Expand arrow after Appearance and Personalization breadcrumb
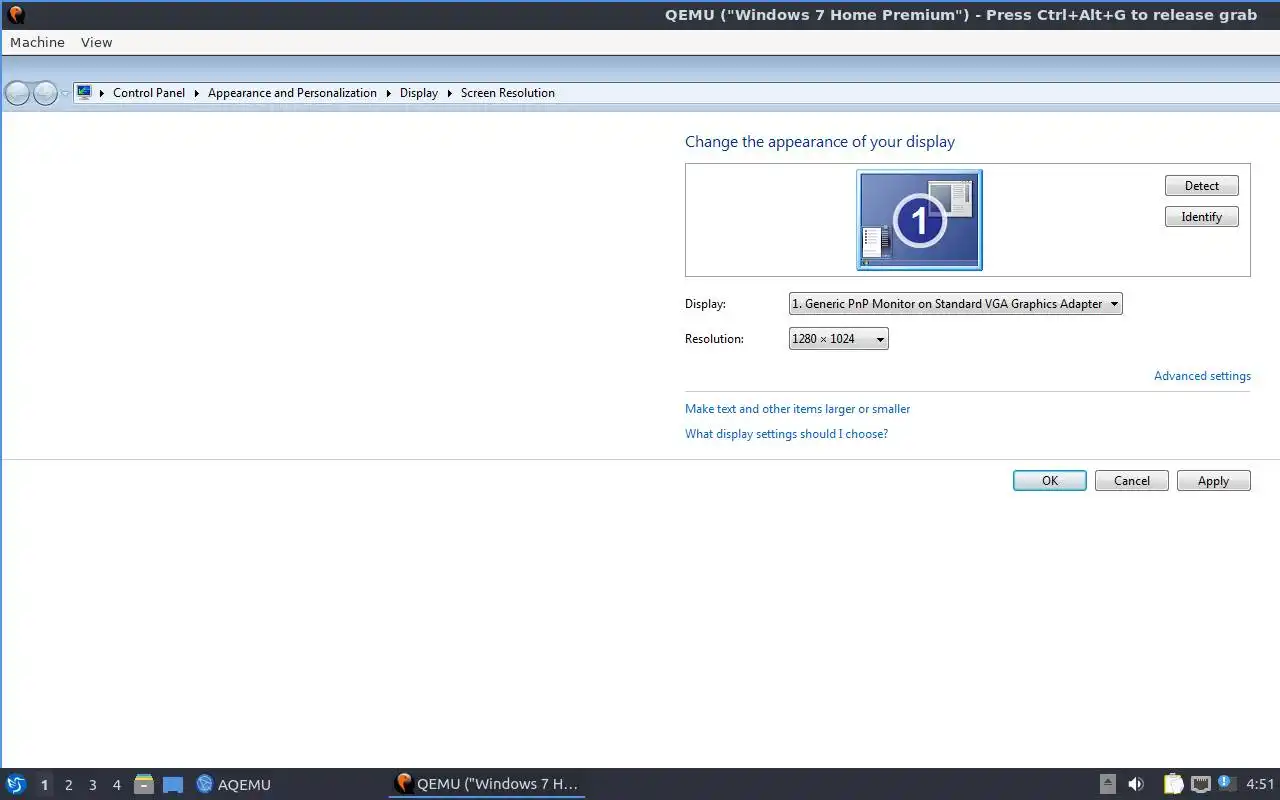Image resolution: width=1280 pixels, height=800 pixels. pos(389,93)
